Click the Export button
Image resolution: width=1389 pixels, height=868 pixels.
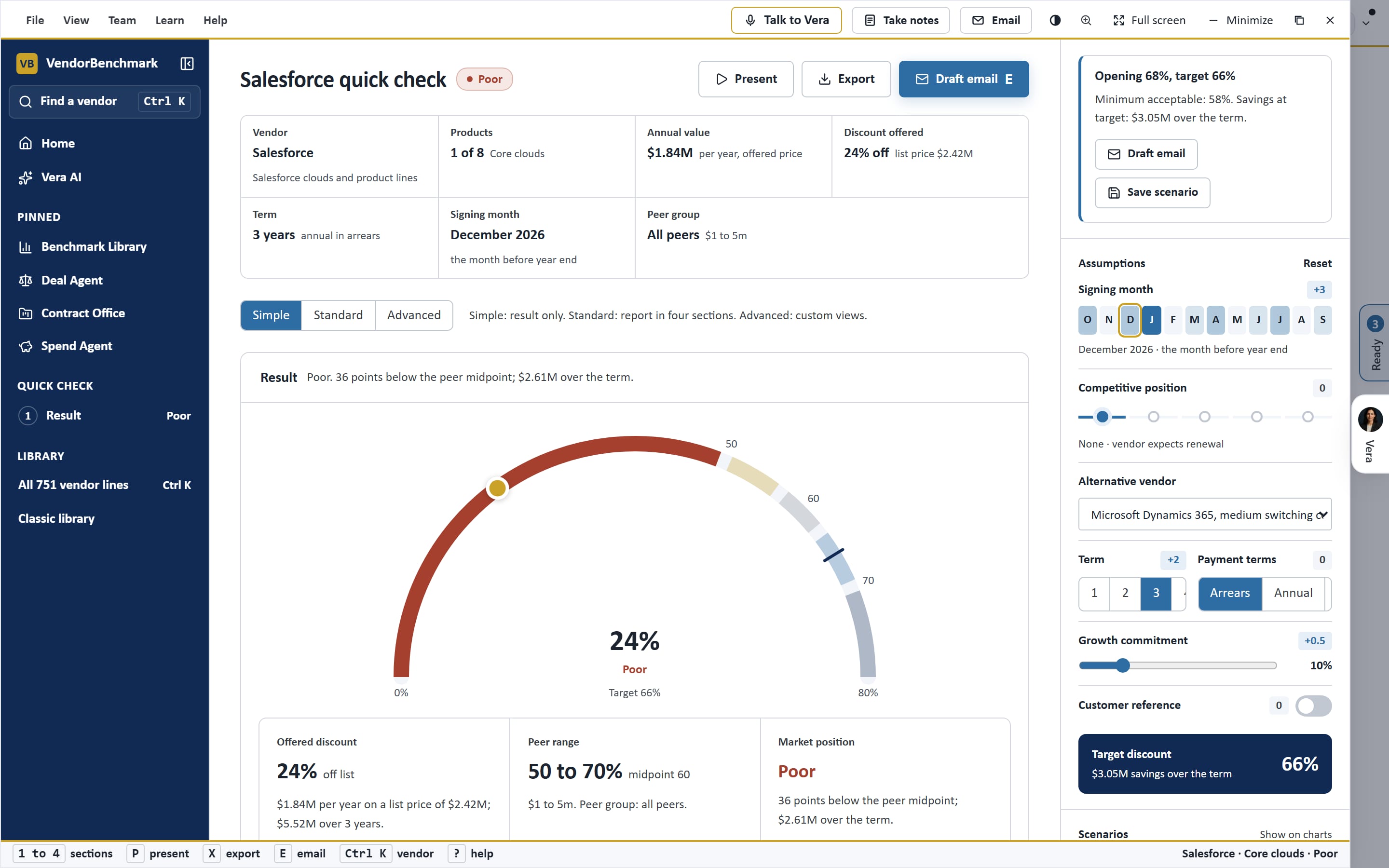click(x=846, y=79)
